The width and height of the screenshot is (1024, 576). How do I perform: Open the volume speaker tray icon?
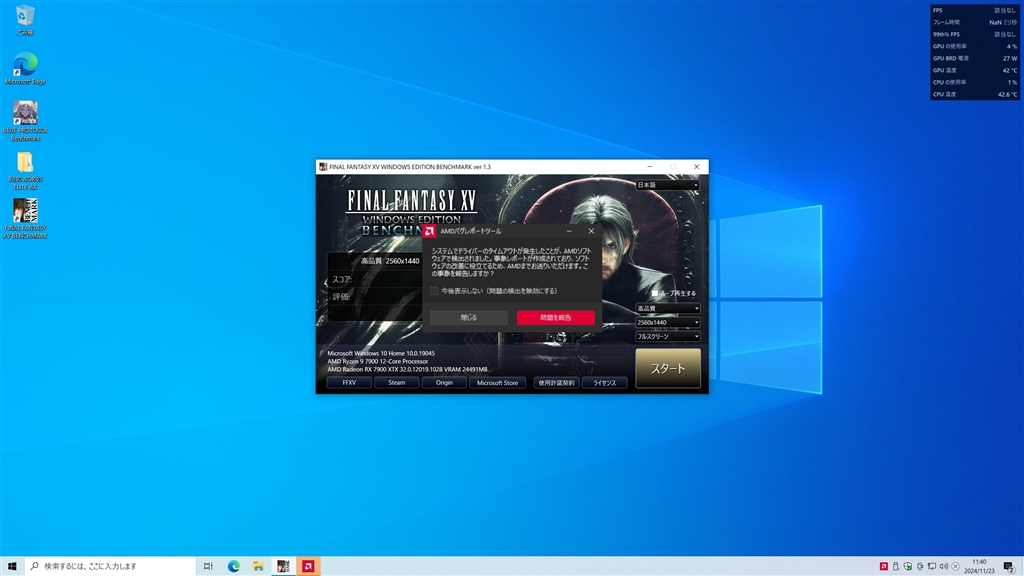(944, 566)
